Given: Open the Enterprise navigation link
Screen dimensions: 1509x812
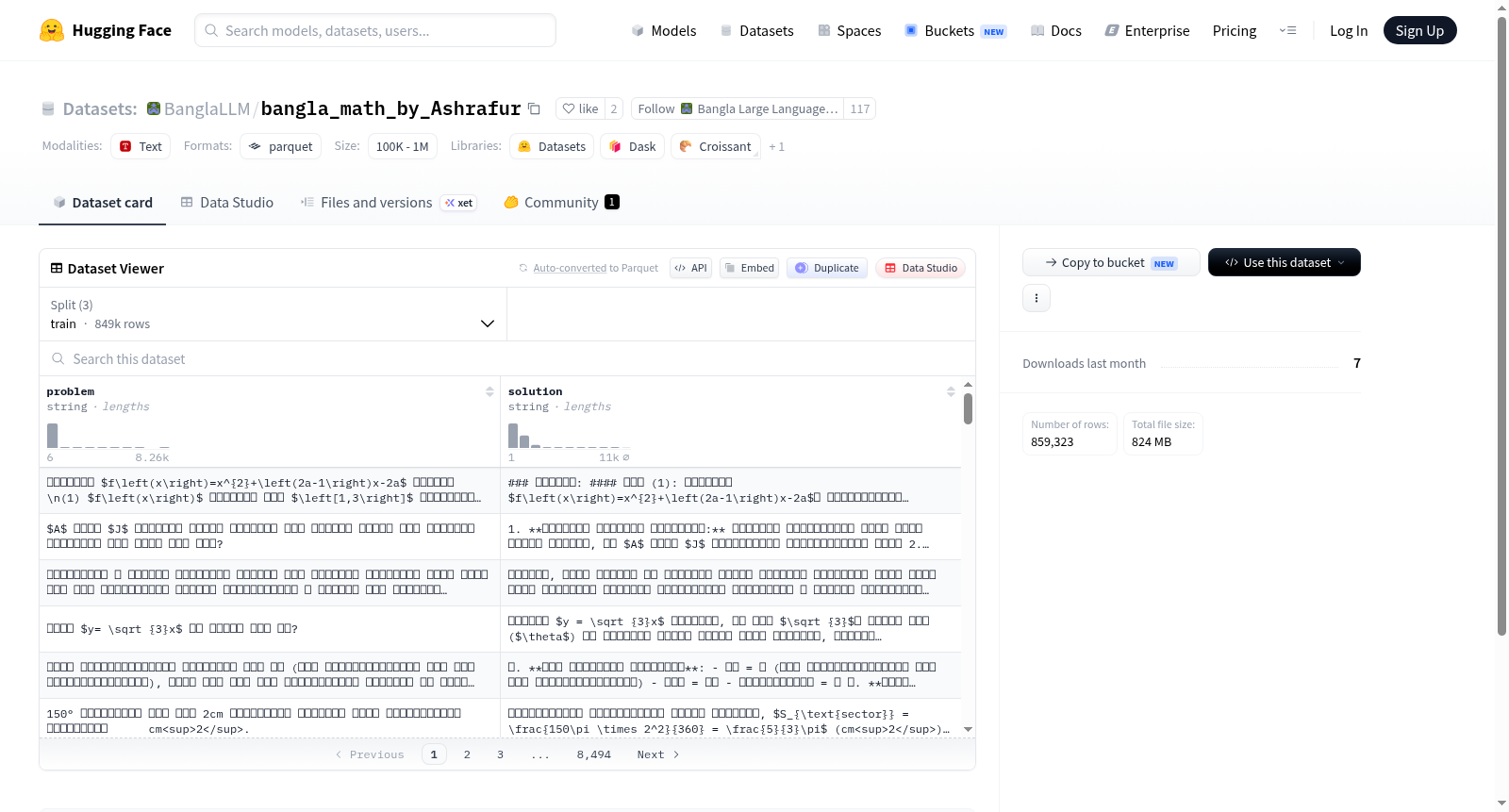Looking at the screenshot, I should [1147, 30].
